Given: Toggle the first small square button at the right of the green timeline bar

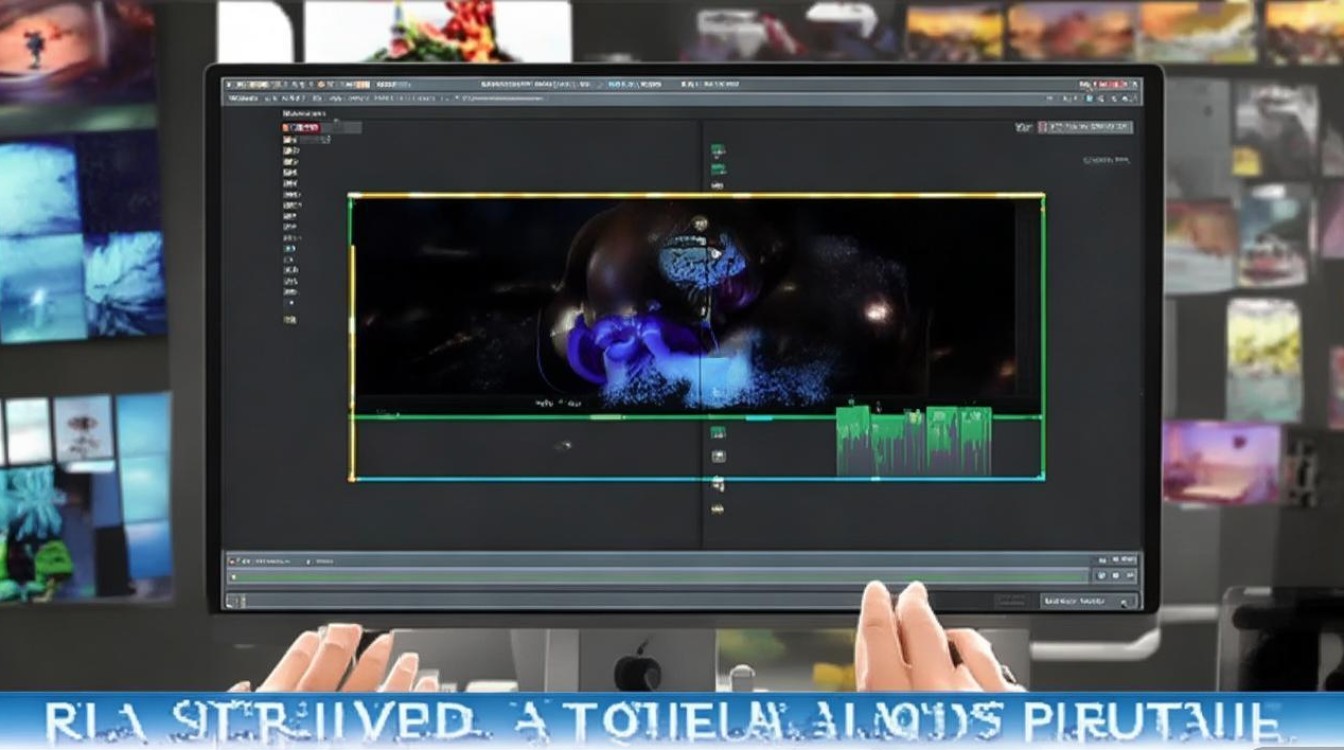Looking at the screenshot, I should coord(1101,576).
